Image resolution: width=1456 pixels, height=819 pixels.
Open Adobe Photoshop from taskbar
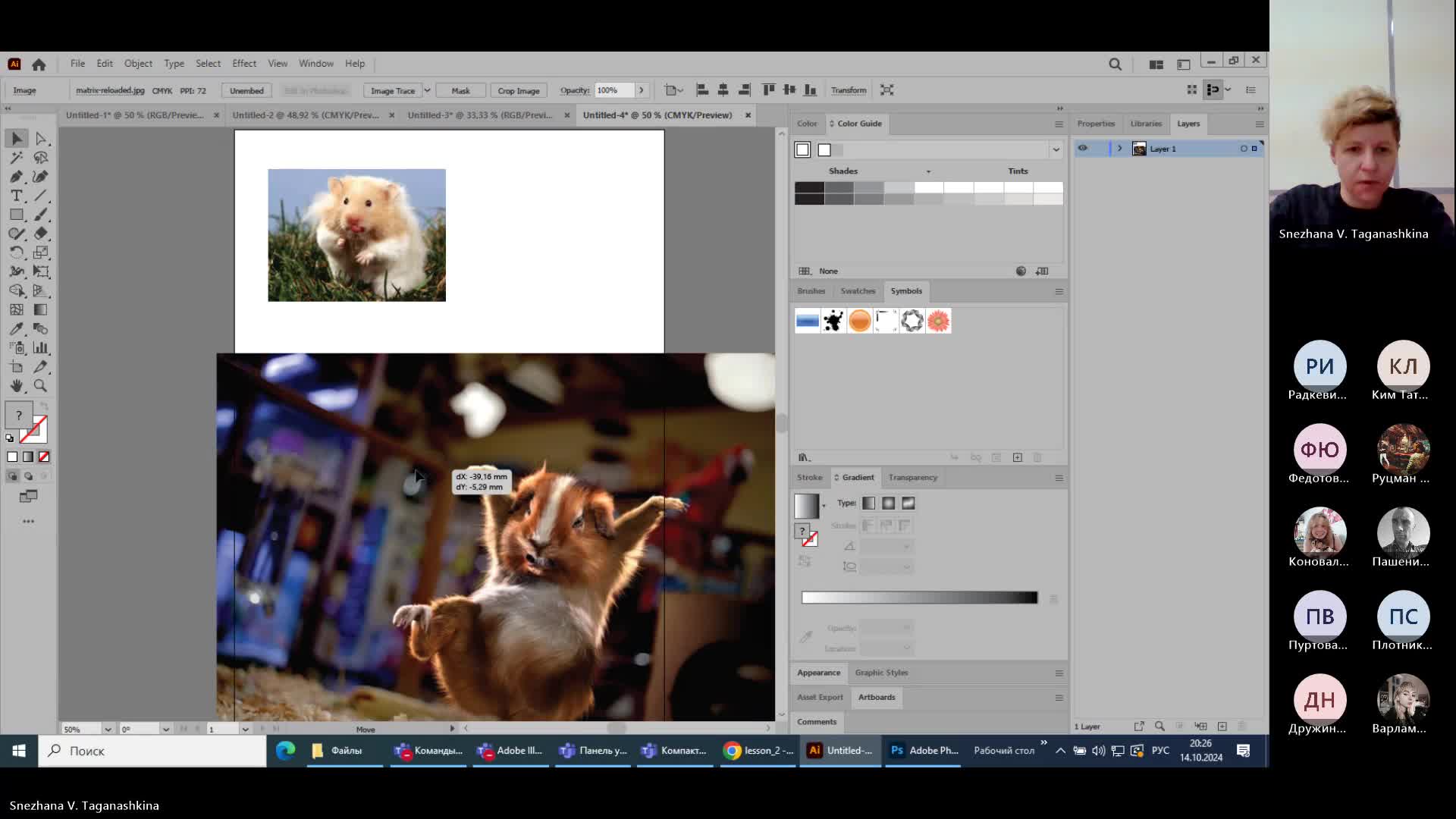pyautogui.click(x=924, y=751)
